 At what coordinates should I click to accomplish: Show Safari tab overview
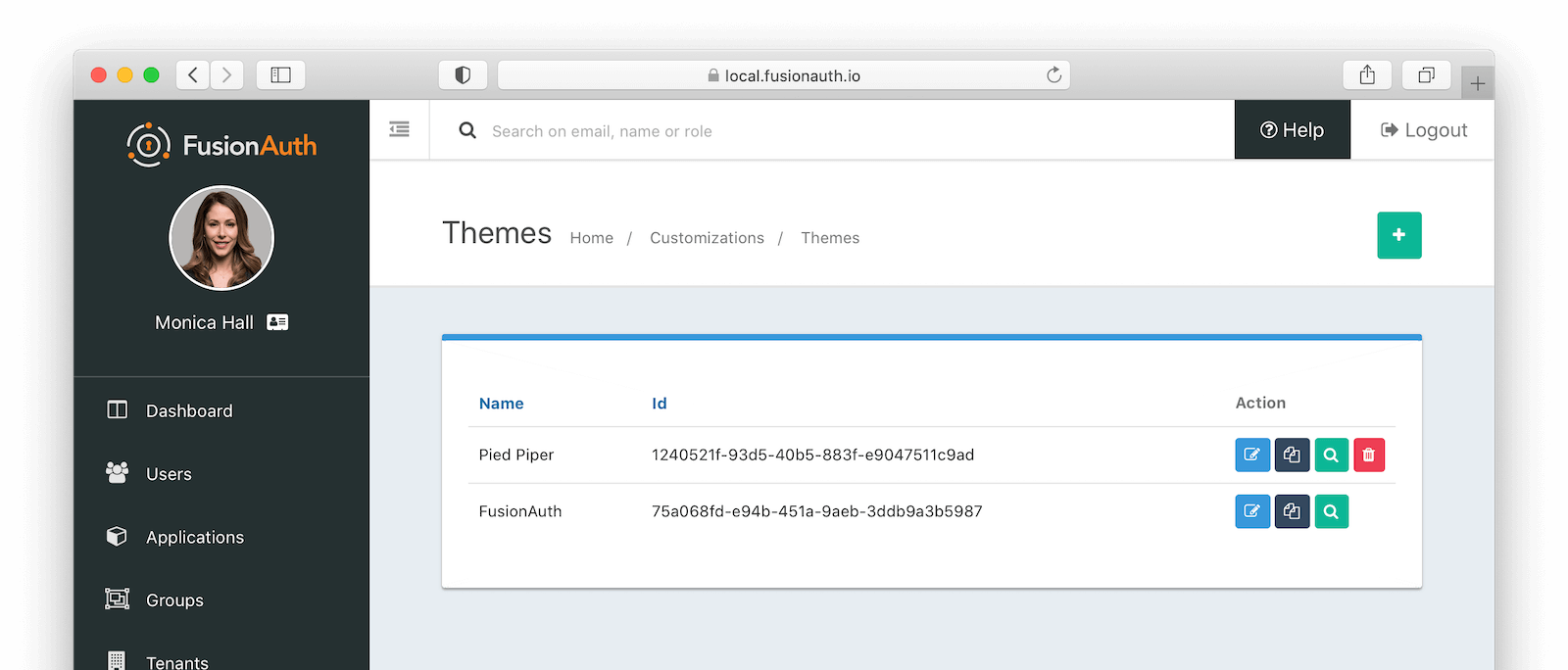pos(1426,74)
